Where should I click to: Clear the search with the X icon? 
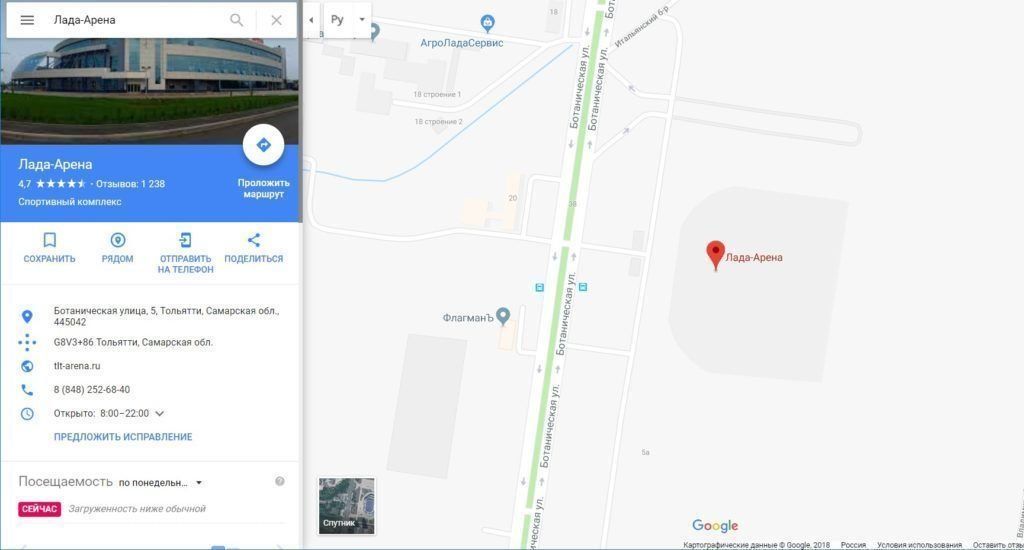[276, 20]
